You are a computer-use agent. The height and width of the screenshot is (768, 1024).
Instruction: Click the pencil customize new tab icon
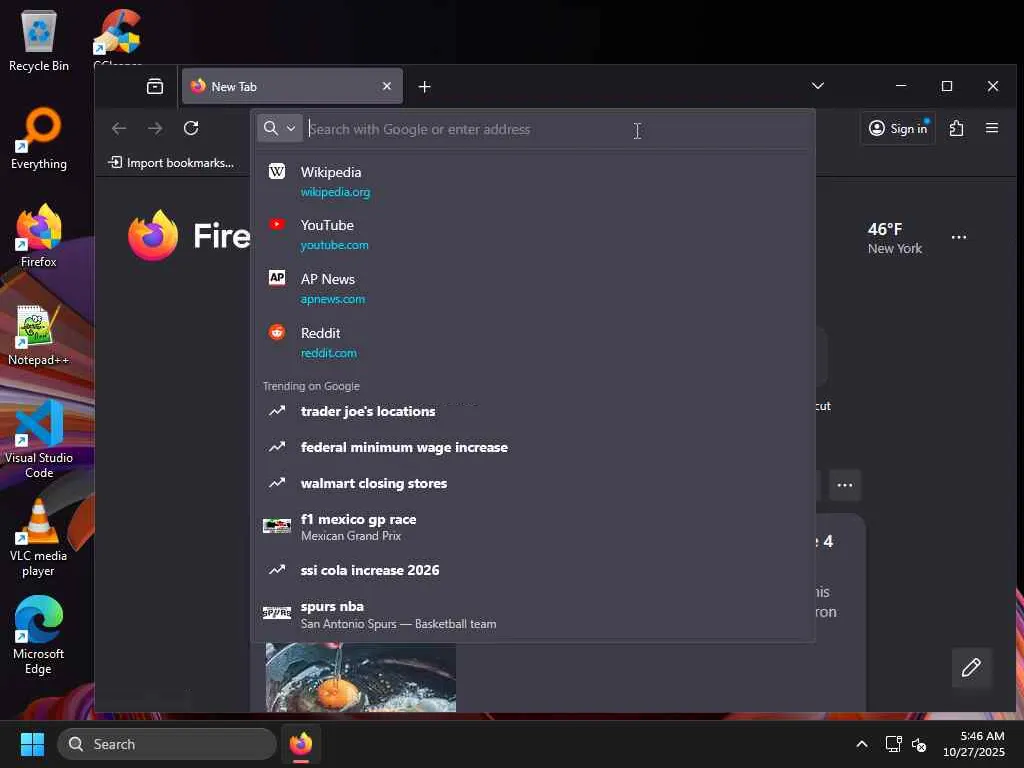pos(971,667)
